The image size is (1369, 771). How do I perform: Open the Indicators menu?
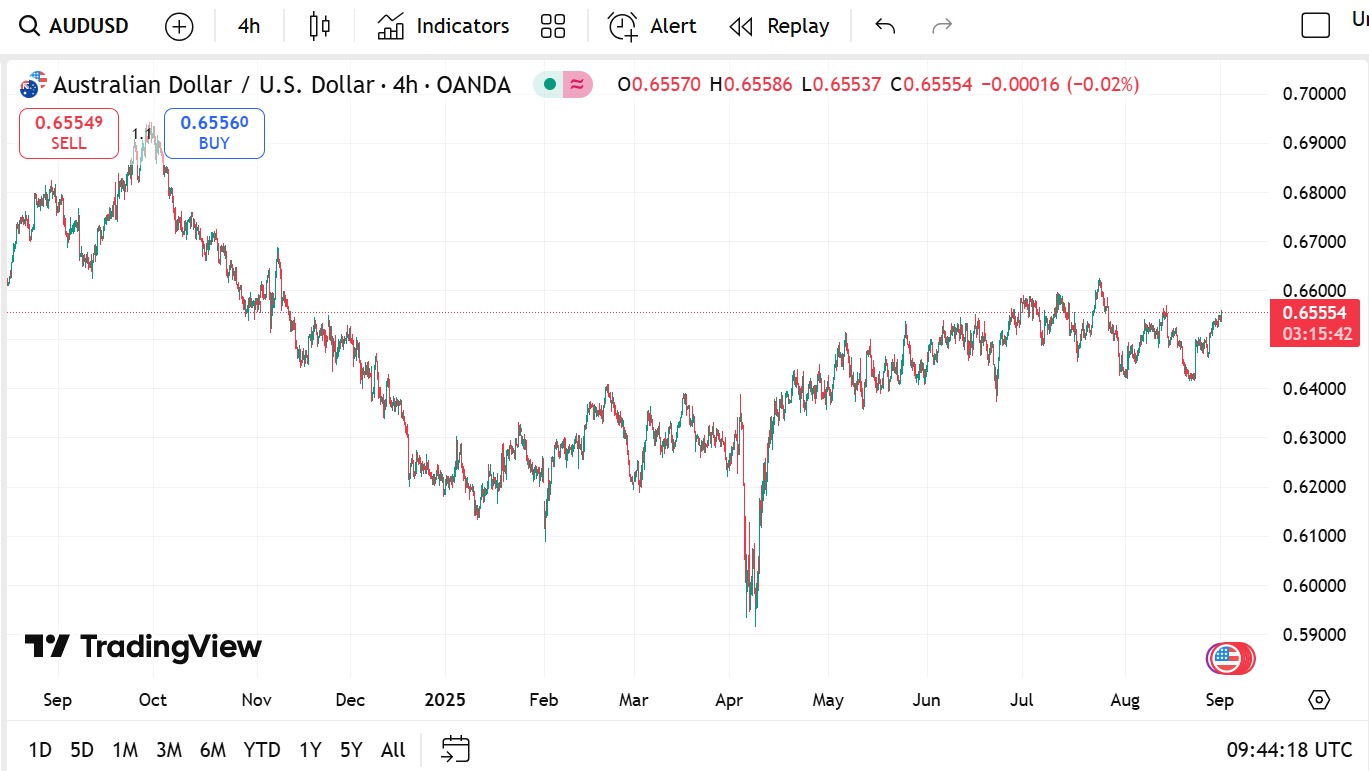[443, 26]
